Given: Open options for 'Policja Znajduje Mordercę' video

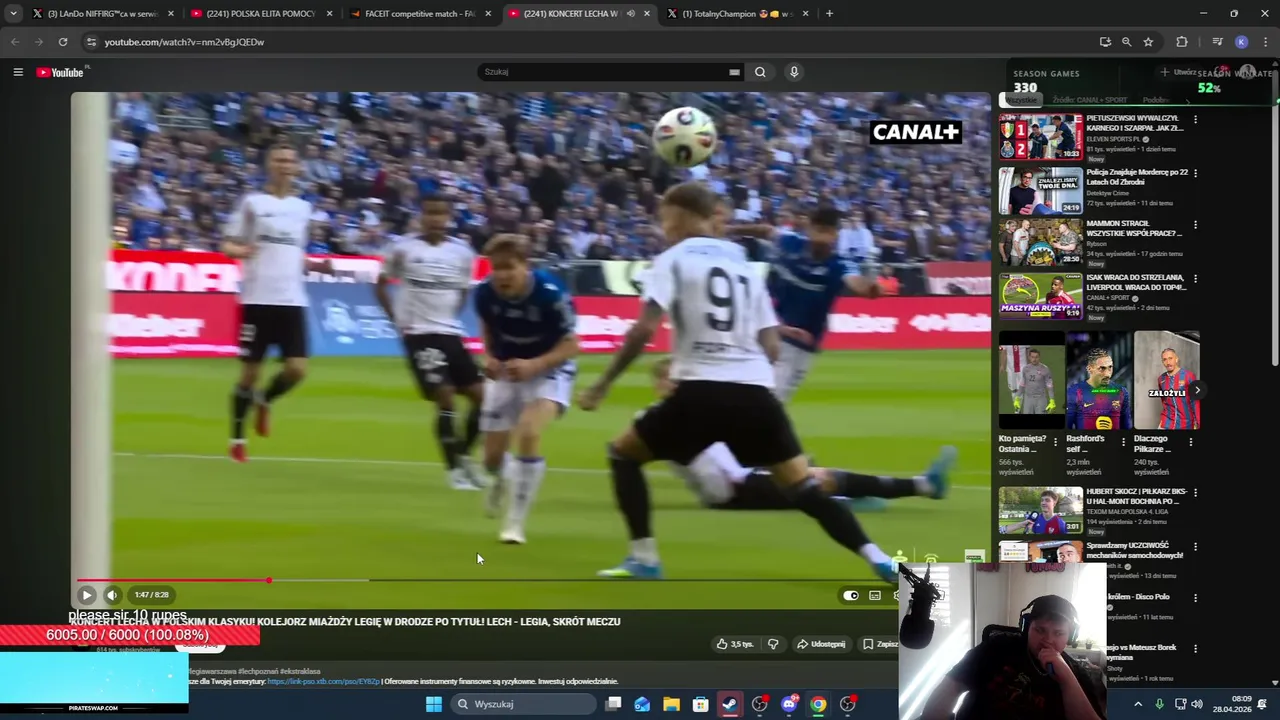Looking at the screenshot, I should [x=1195, y=173].
